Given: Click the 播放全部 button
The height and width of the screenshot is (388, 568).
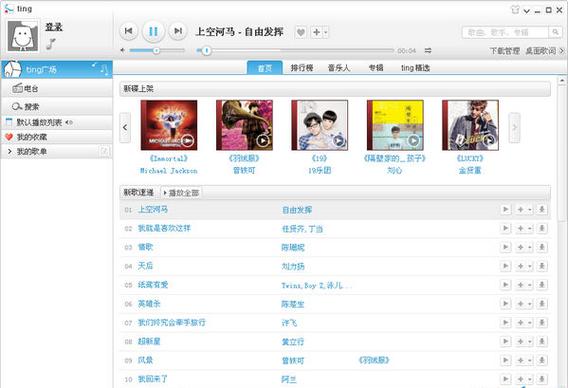Looking at the screenshot, I should (x=181, y=193).
